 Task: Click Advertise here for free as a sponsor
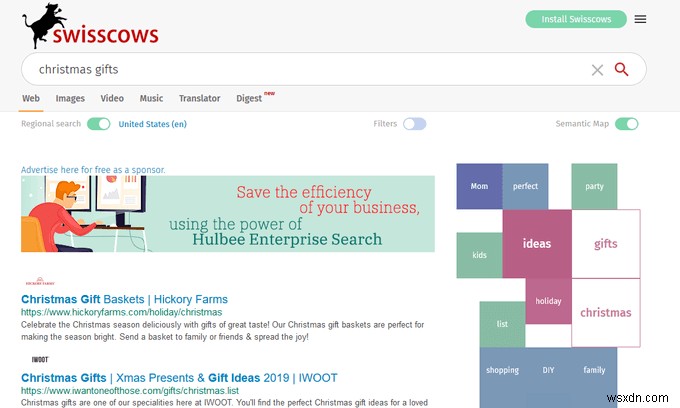pos(93,170)
